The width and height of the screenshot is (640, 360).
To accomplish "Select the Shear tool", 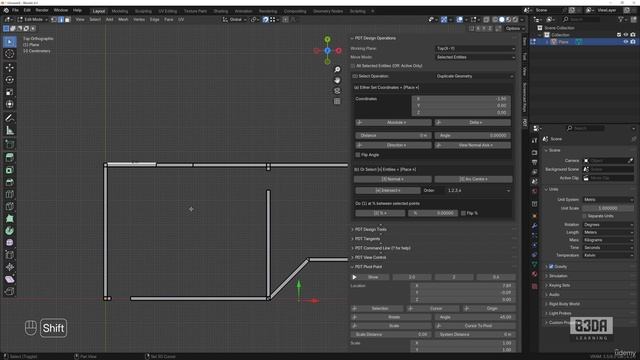I will point(9,280).
